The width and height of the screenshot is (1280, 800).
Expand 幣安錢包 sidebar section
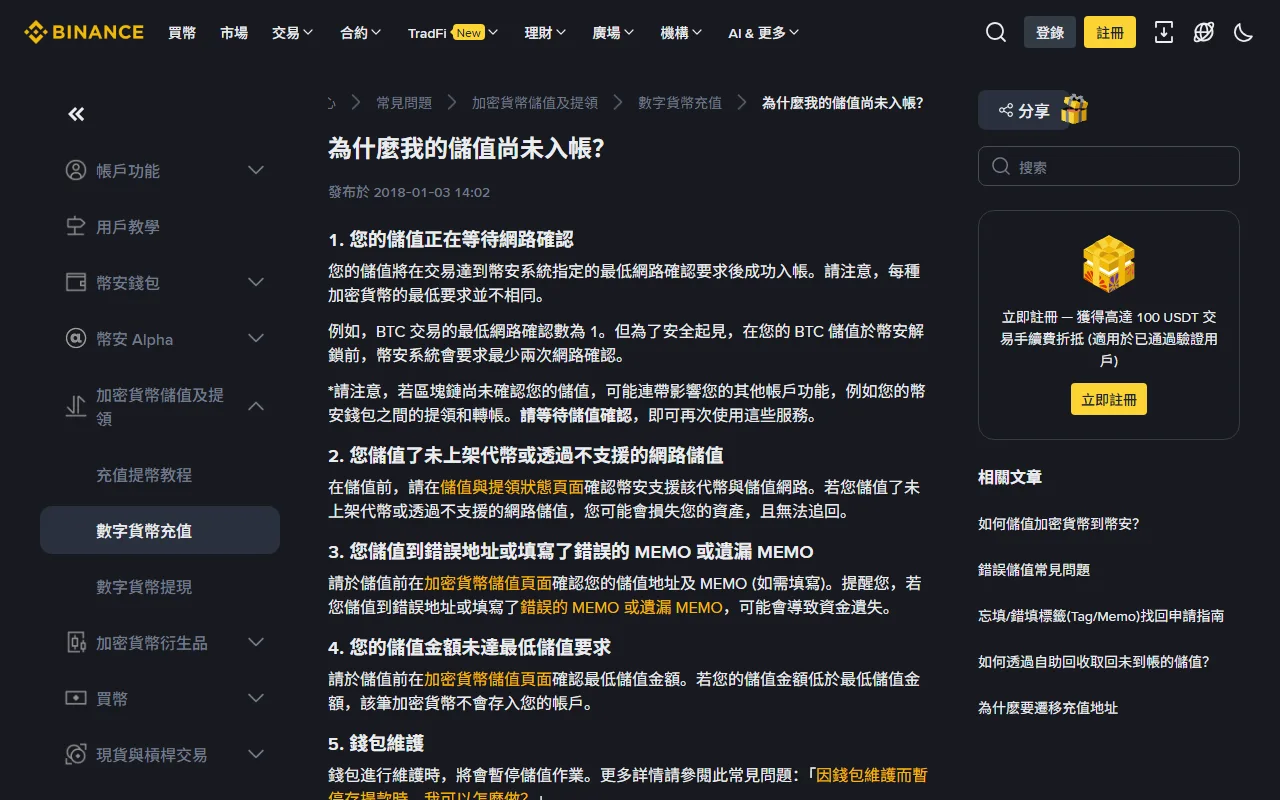point(256,282)
